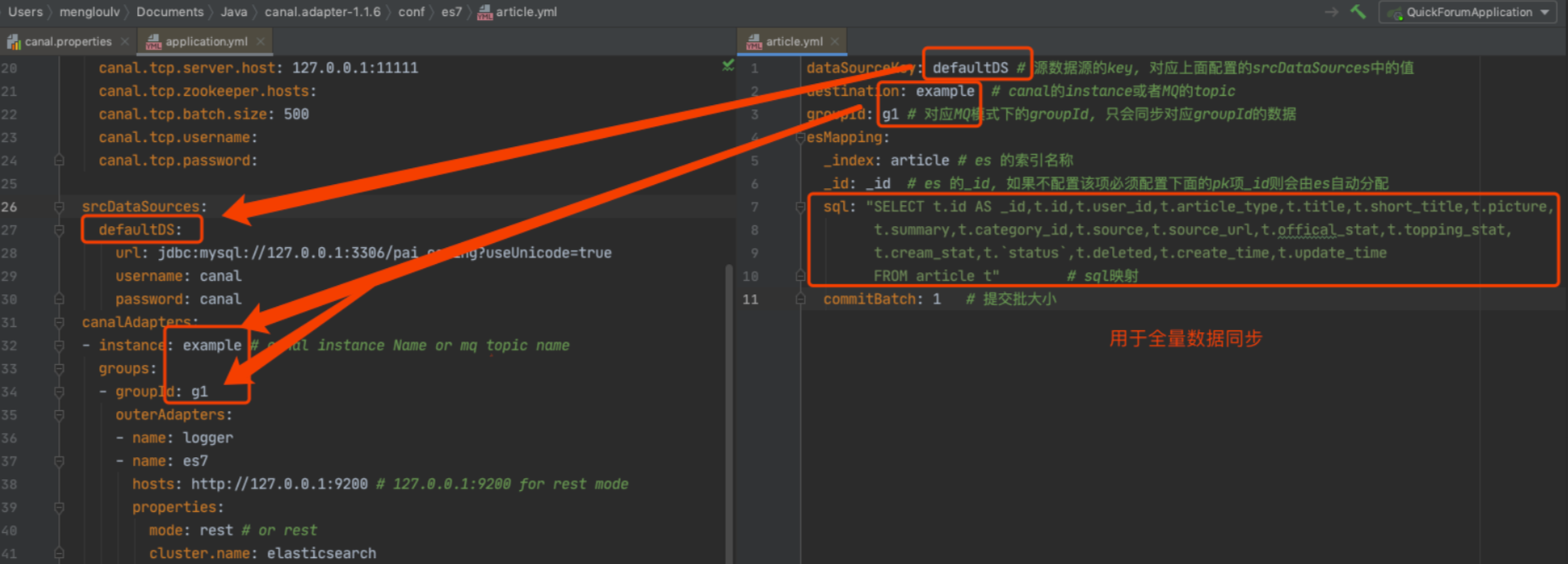Image resolution: width=1568 pixels, height=564 pixels.
Task: Collapse the groupId g1 fold marker on line 34
Action: [59, 392]
